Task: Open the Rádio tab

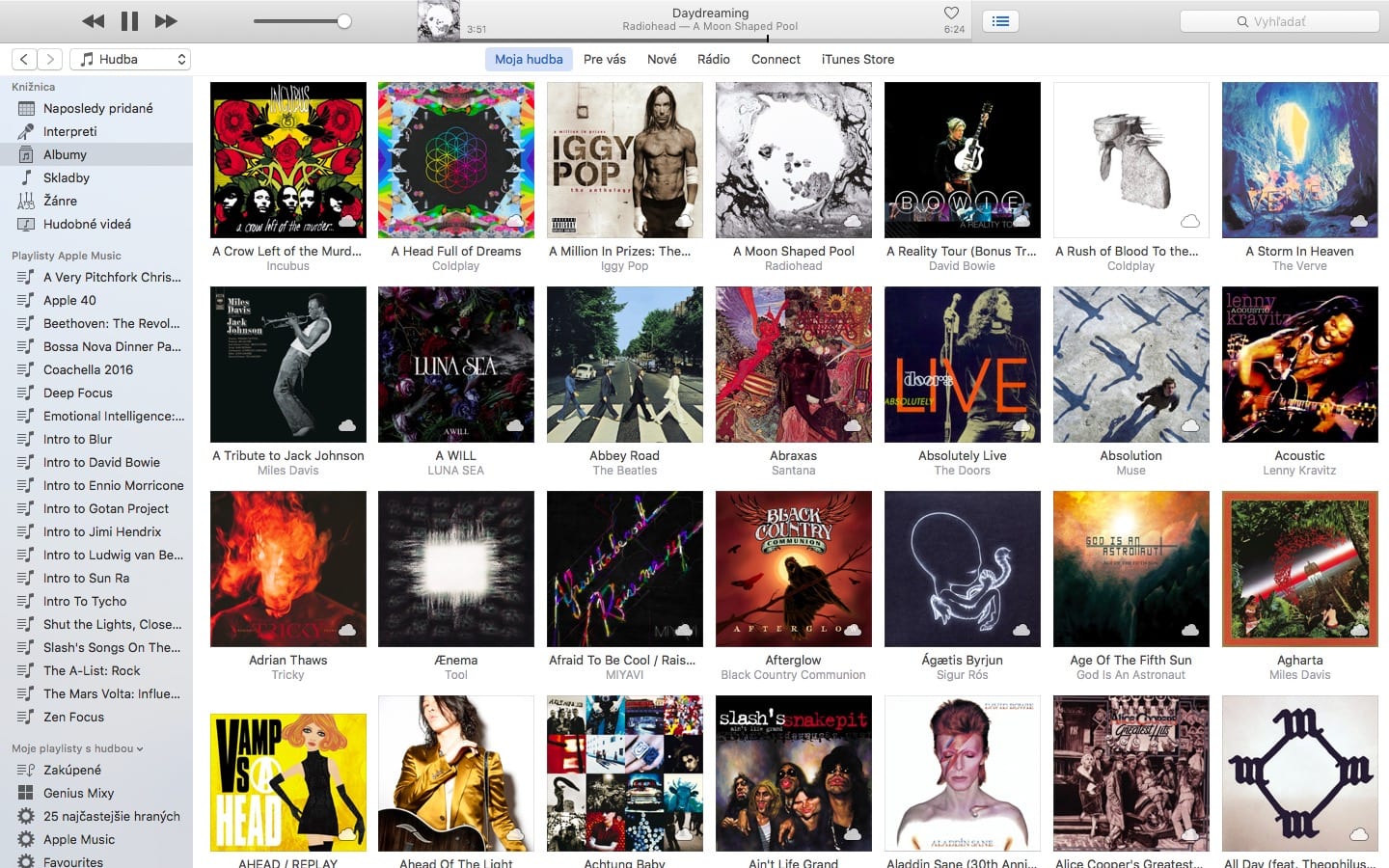Action: point(714,60)
